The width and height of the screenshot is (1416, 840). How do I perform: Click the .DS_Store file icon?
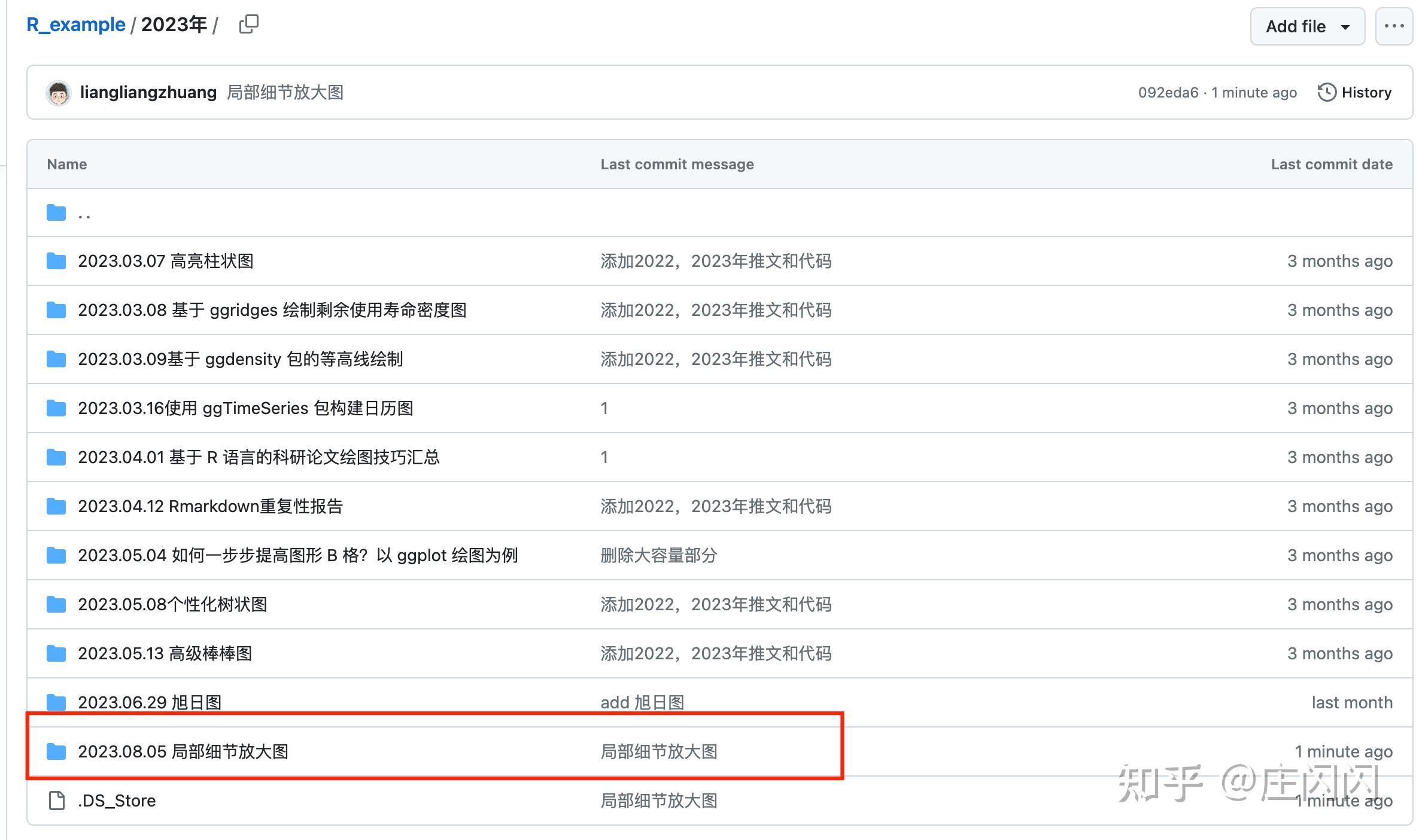56,801
